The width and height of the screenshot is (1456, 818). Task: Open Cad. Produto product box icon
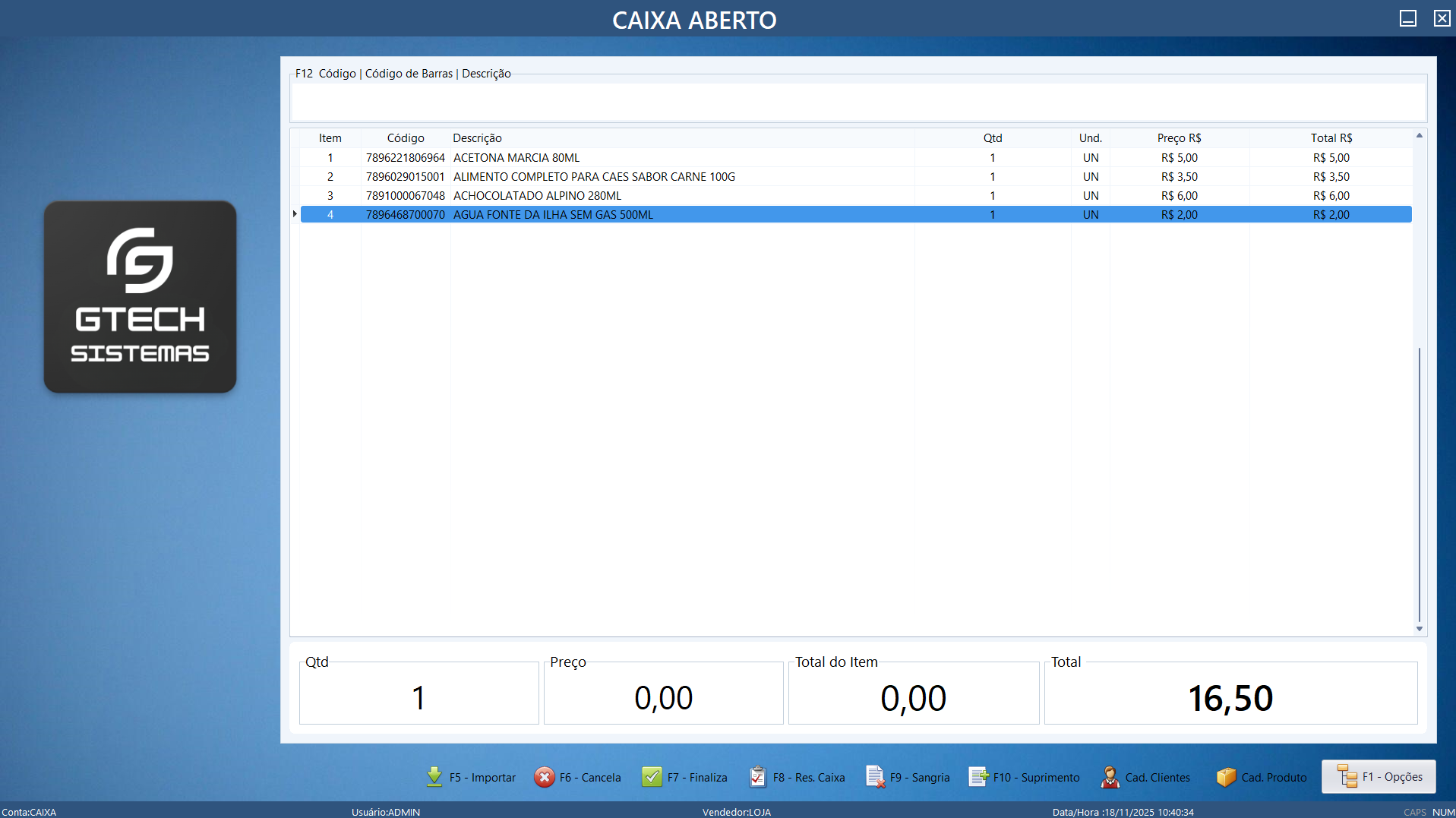1227,776
